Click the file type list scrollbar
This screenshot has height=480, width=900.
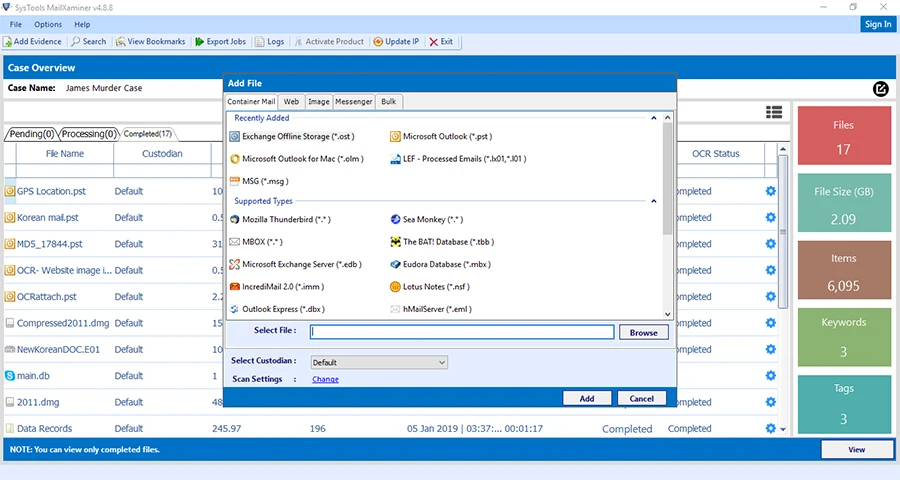pyautogui.click(x=668, y=179)
